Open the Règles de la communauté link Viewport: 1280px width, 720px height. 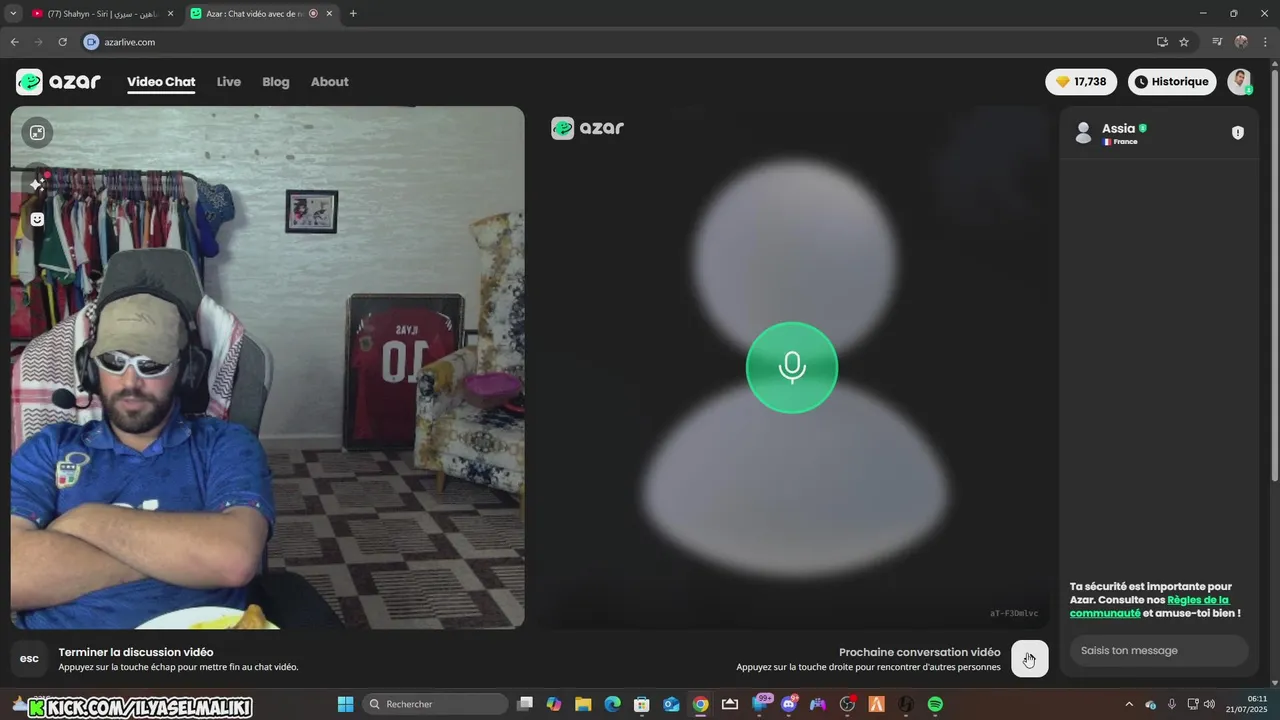pyautogui.click(x=1149, y=606)
